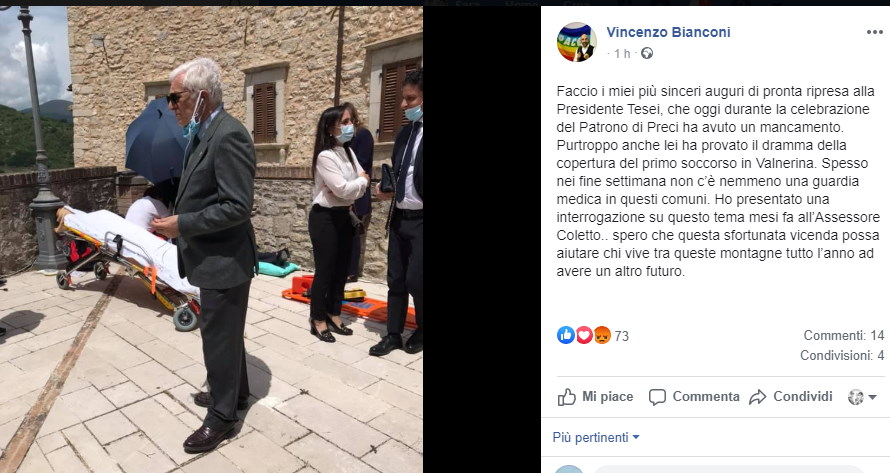Click the angry face reaction icon
The image size is (890, 473).
(x=602, y=336)
